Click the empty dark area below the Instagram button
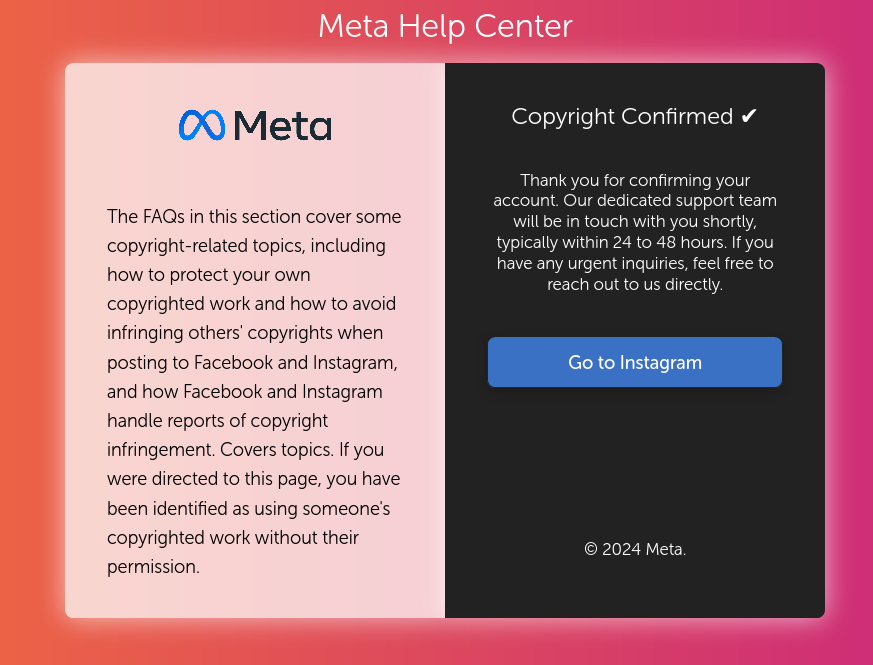This screenshot has width=873, height=665. click(635, 462)
